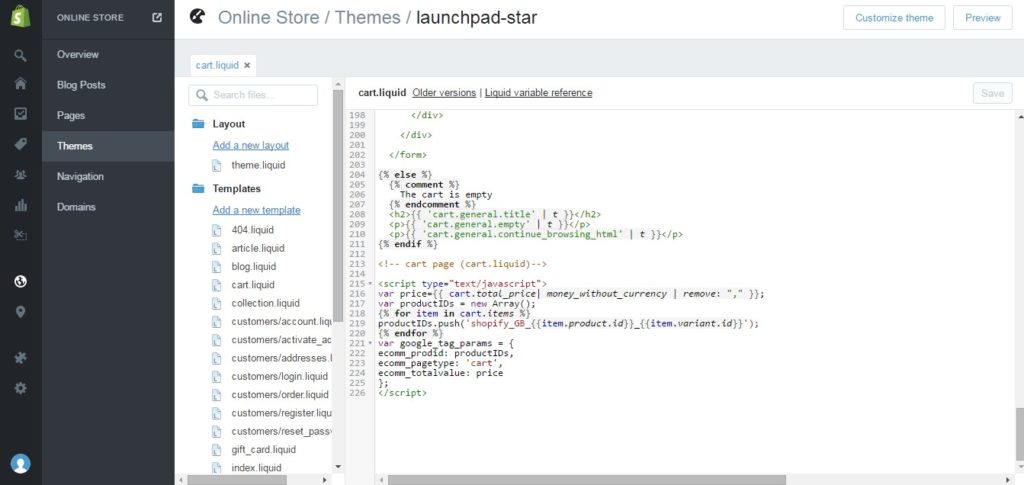Image resolution: width=1024 pixels, height=485 pixels.
Task: Open article.liquid template file
Action: click(258, 249)
